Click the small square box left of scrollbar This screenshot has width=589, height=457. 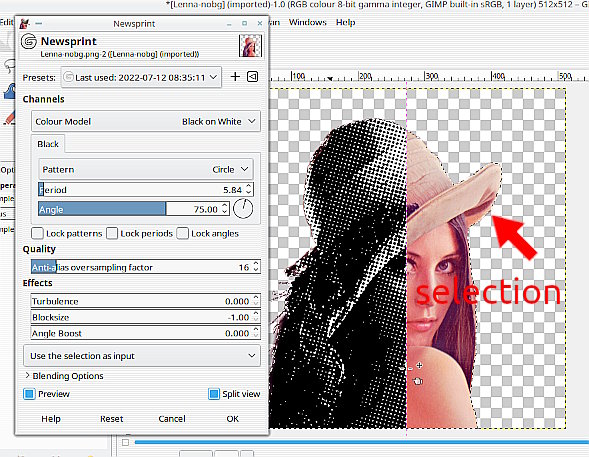click(125, 442)
